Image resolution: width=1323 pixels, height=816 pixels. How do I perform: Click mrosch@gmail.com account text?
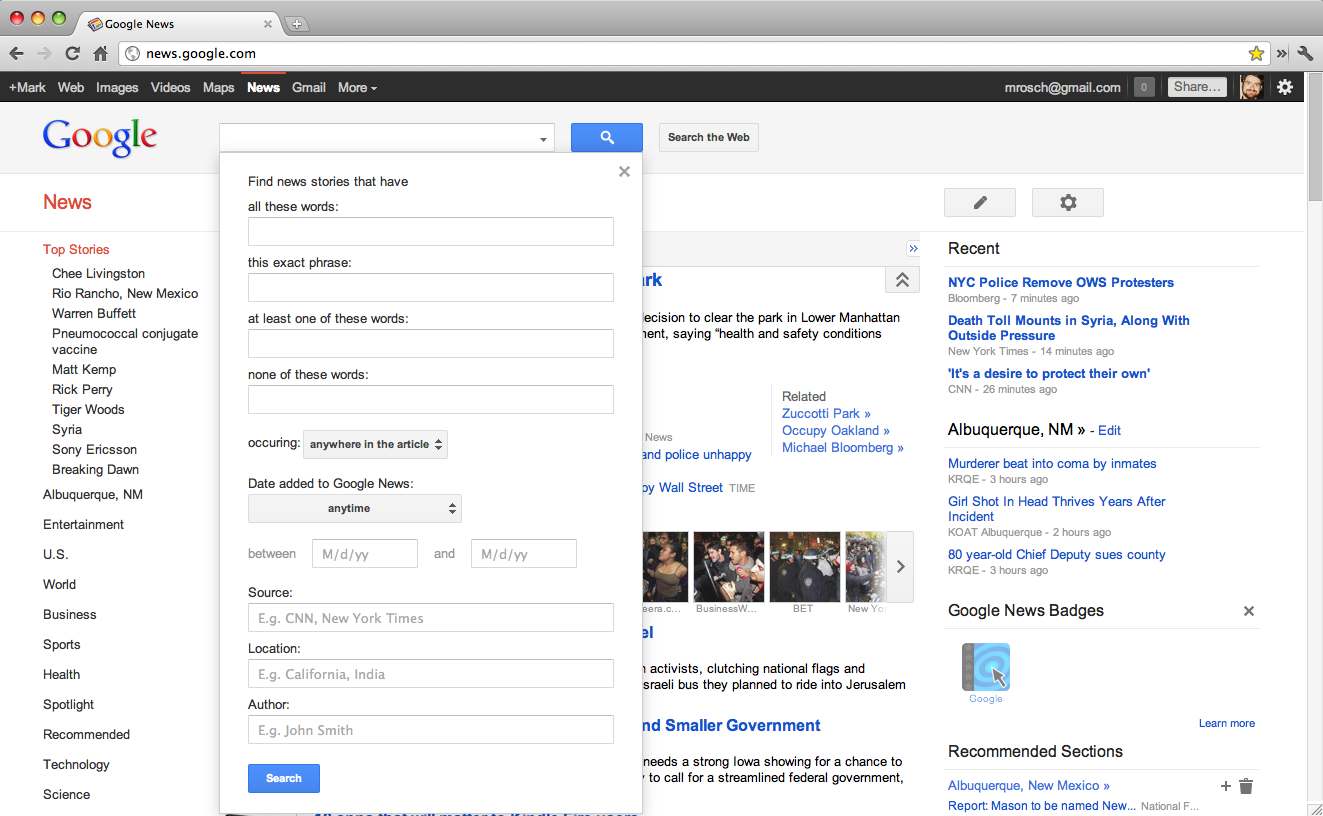point(1063,87)
